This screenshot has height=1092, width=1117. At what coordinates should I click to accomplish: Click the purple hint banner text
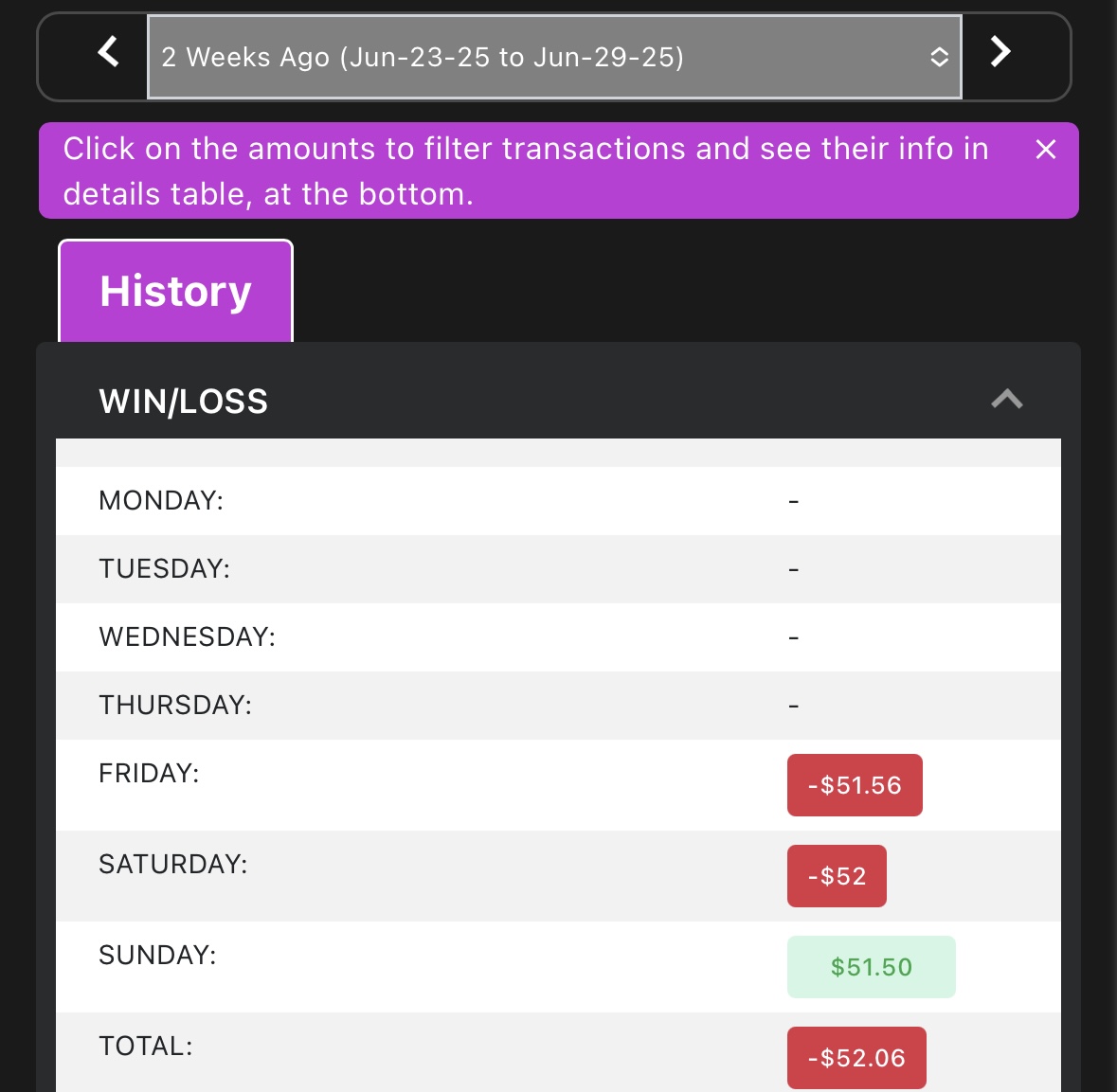[x=526, y=171]
